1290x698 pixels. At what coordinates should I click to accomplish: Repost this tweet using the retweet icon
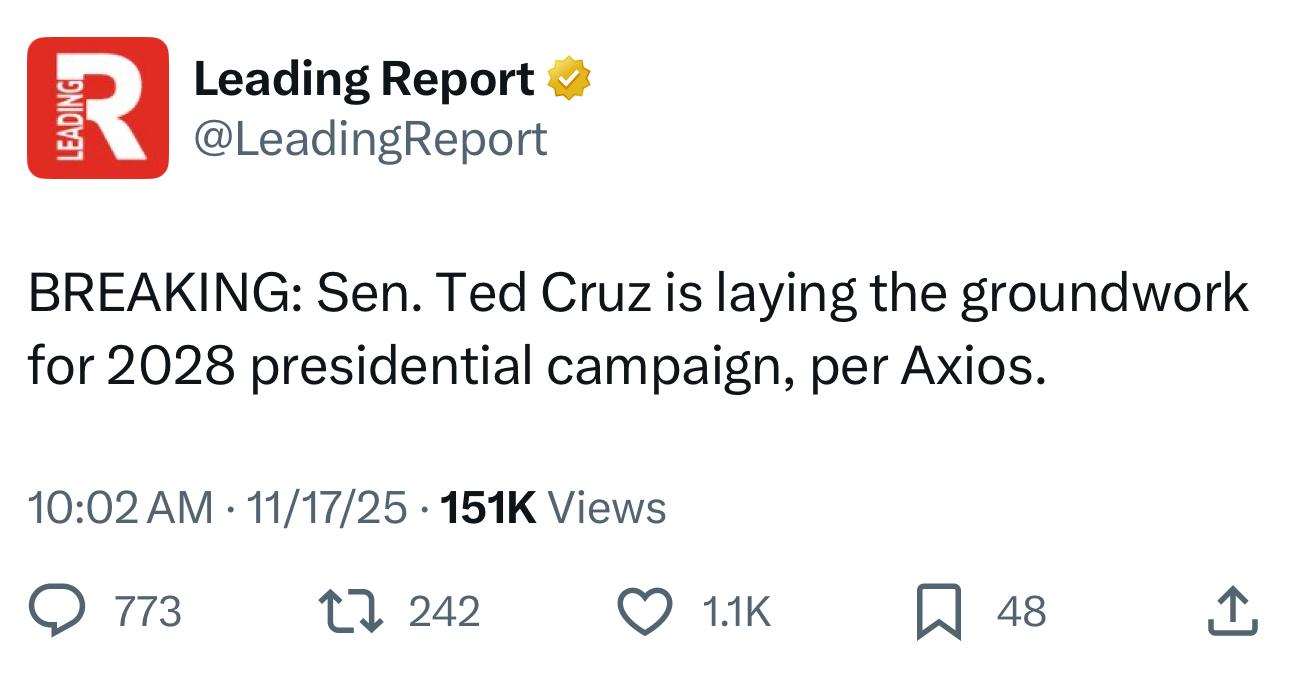(x=349, y=612)
